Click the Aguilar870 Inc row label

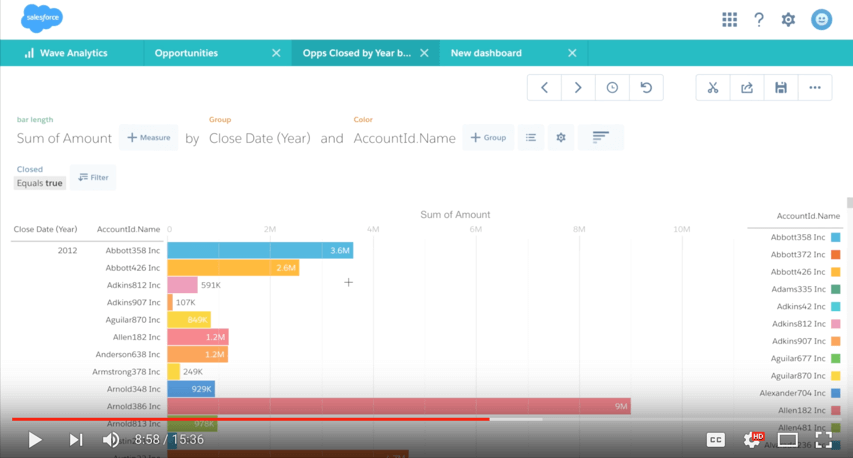click(x=133, y=320)
